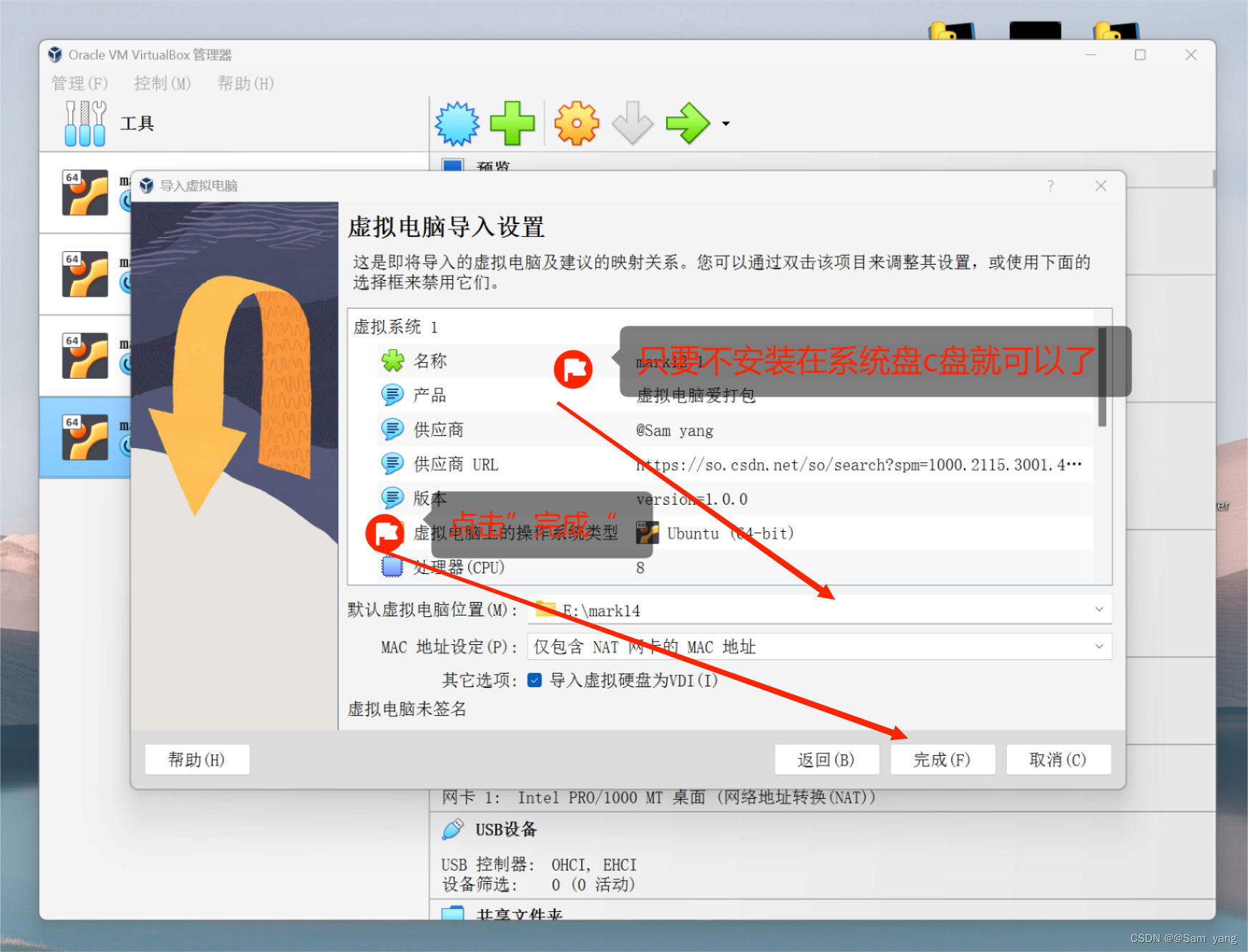Image resolution: width=1248 pixels, height=952 pixels.
Task: Click the CPU chip icon beside 处理器
Action: click(x=392, y=567)
